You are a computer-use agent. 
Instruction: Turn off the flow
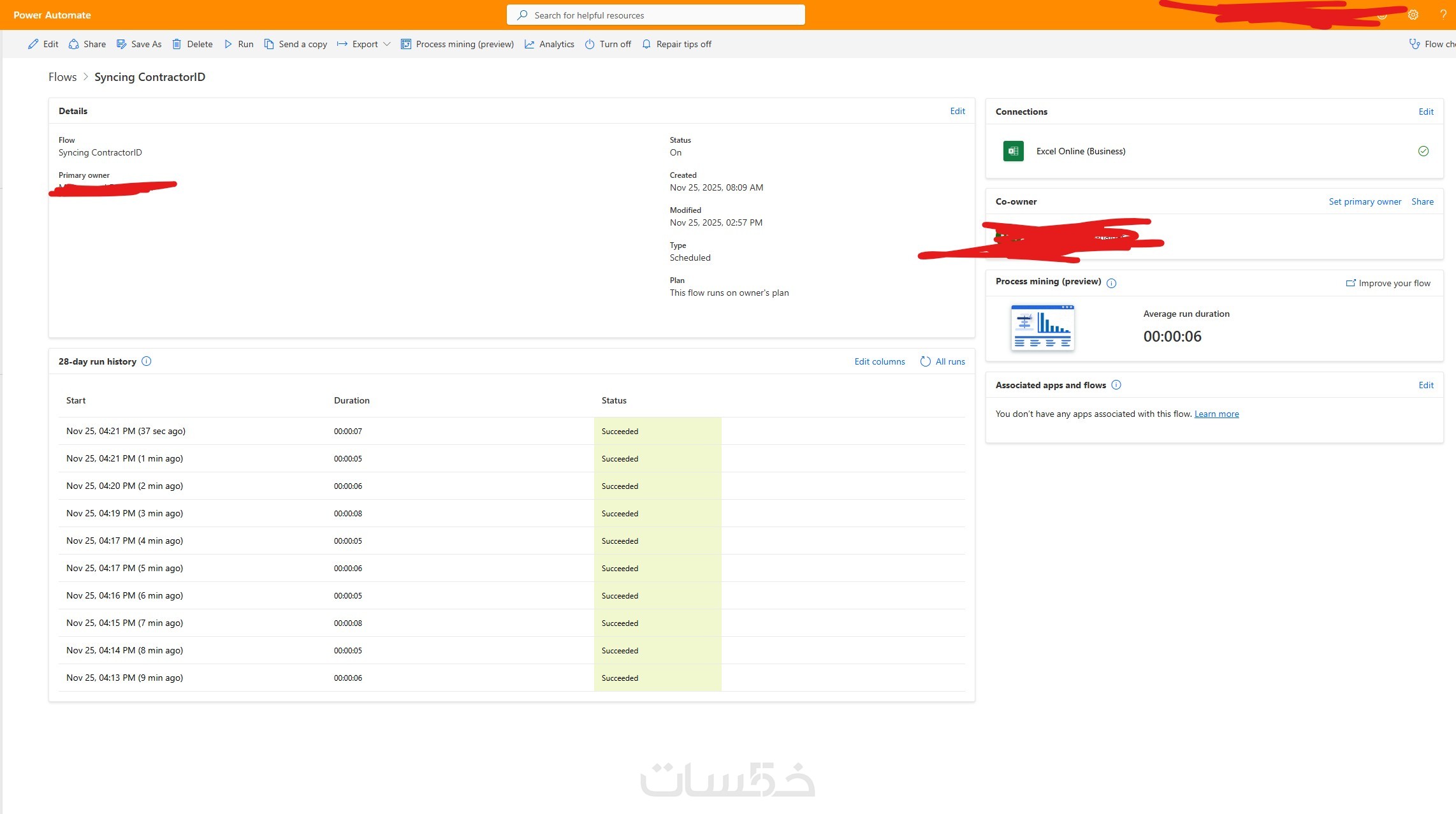click(x=608, y=44)
